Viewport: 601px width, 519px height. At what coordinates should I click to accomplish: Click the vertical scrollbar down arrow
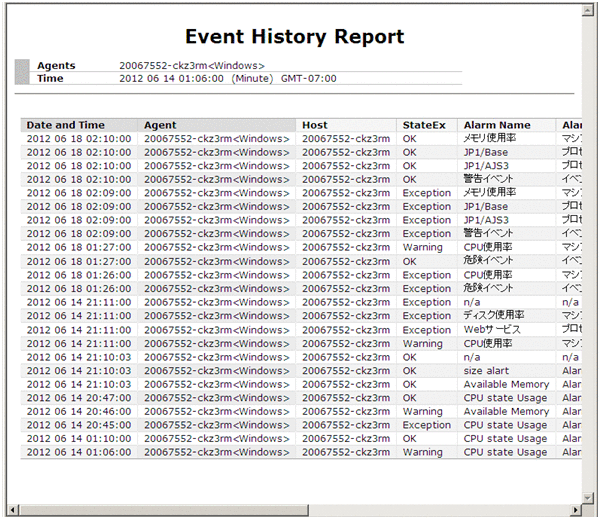[587, 496]
